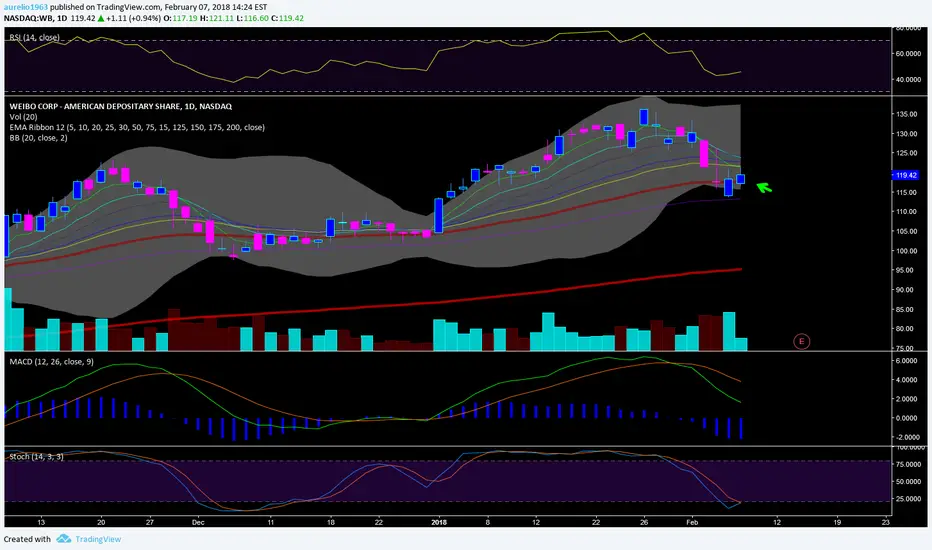Click the O:117.19 open value
This screenshot has height=550, width=932.
[x=181, y=18]
